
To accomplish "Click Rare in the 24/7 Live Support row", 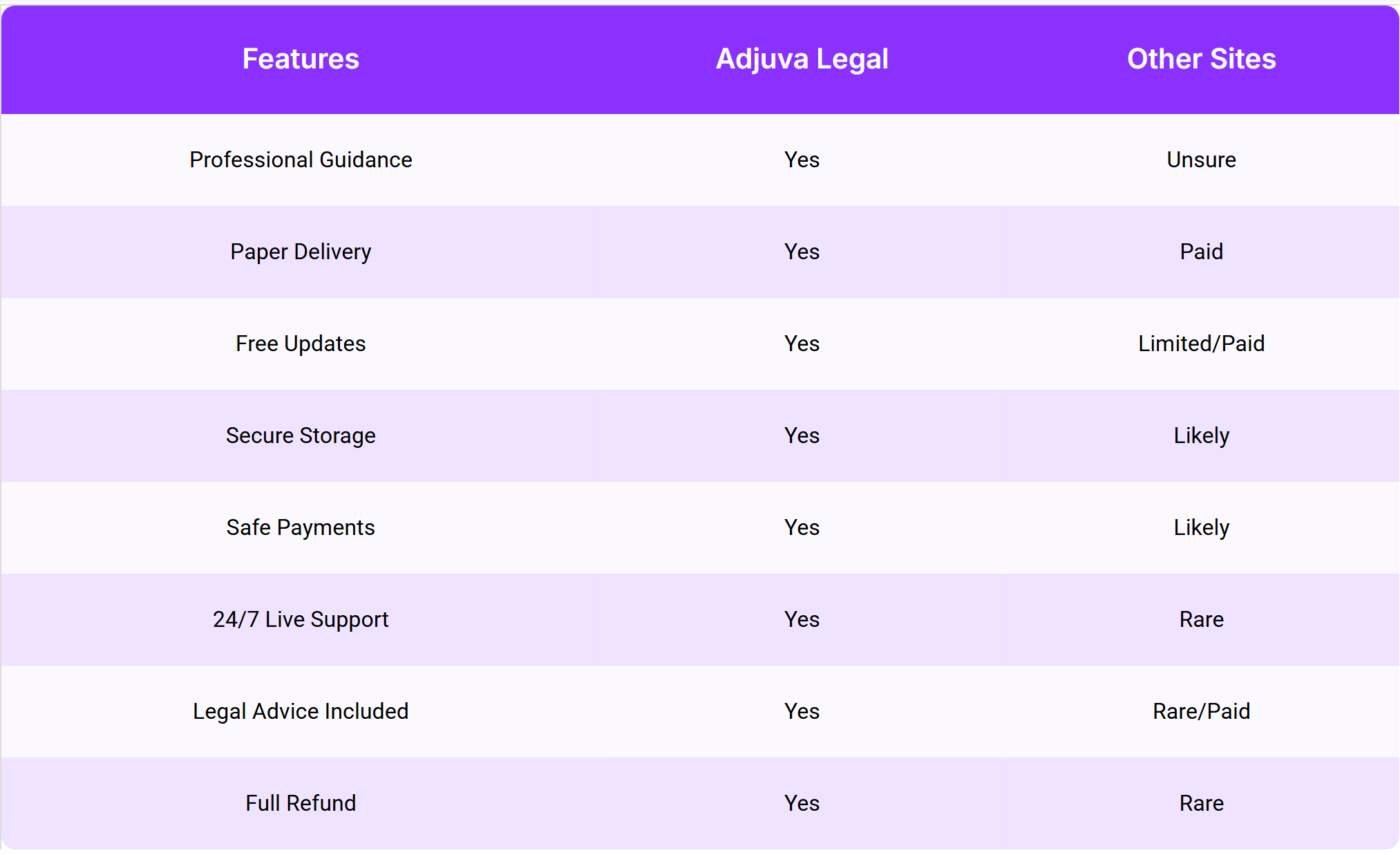I will 1201,619.
